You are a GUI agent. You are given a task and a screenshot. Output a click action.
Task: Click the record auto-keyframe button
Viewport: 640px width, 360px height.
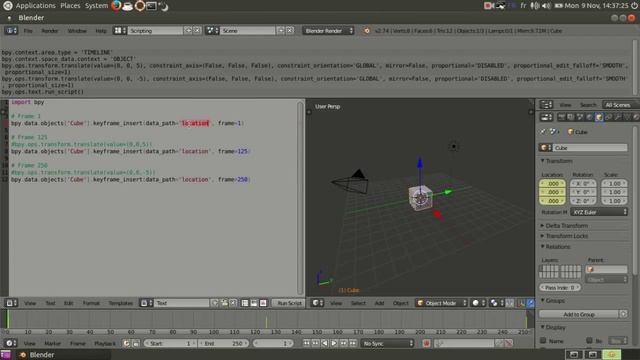pyautogui.click(x=427, y=343)
